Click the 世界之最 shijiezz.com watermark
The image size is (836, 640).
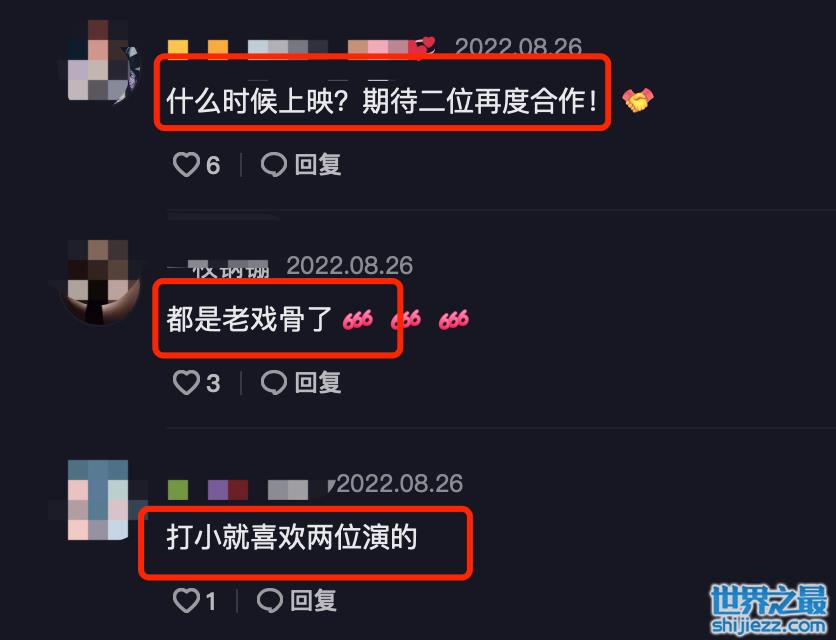[769, 609]
